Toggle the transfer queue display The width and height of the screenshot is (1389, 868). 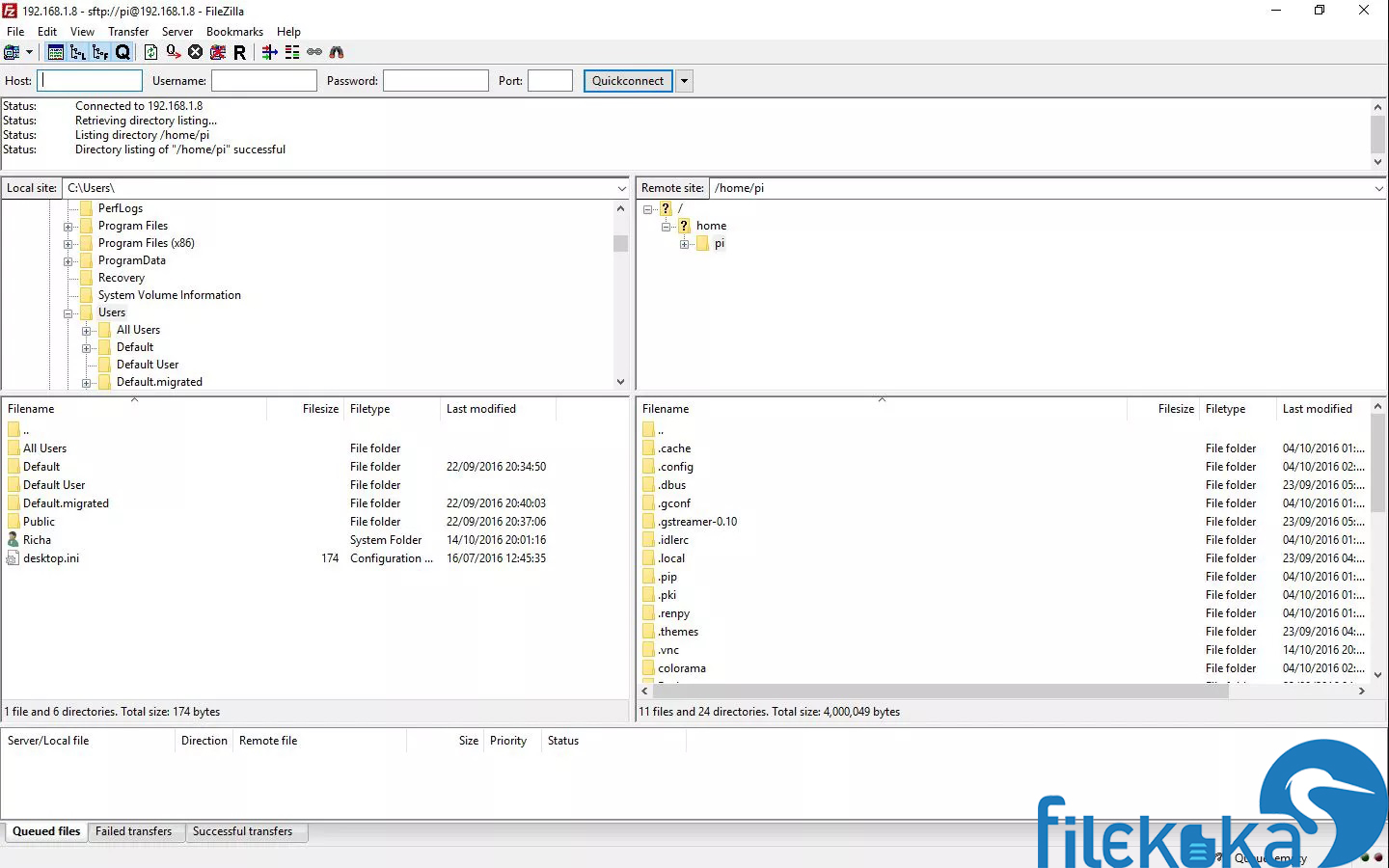[123, 52]
